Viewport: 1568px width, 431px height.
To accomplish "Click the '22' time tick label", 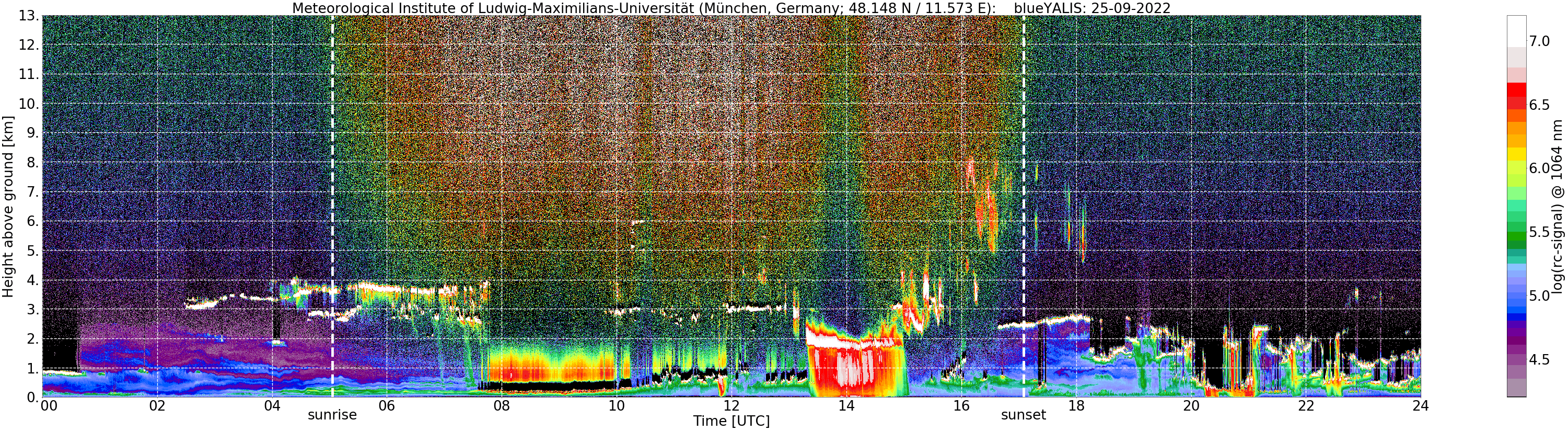I will click(1306, 405).
